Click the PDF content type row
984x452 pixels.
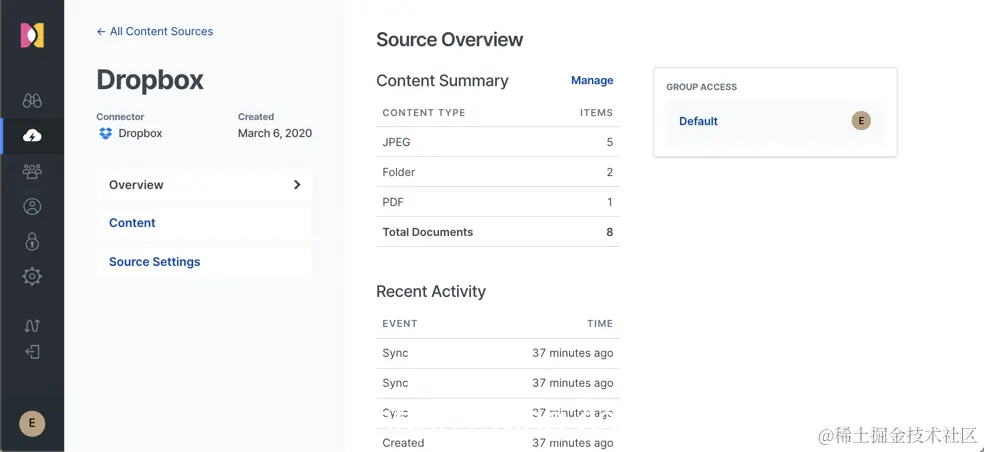point(498,202)
